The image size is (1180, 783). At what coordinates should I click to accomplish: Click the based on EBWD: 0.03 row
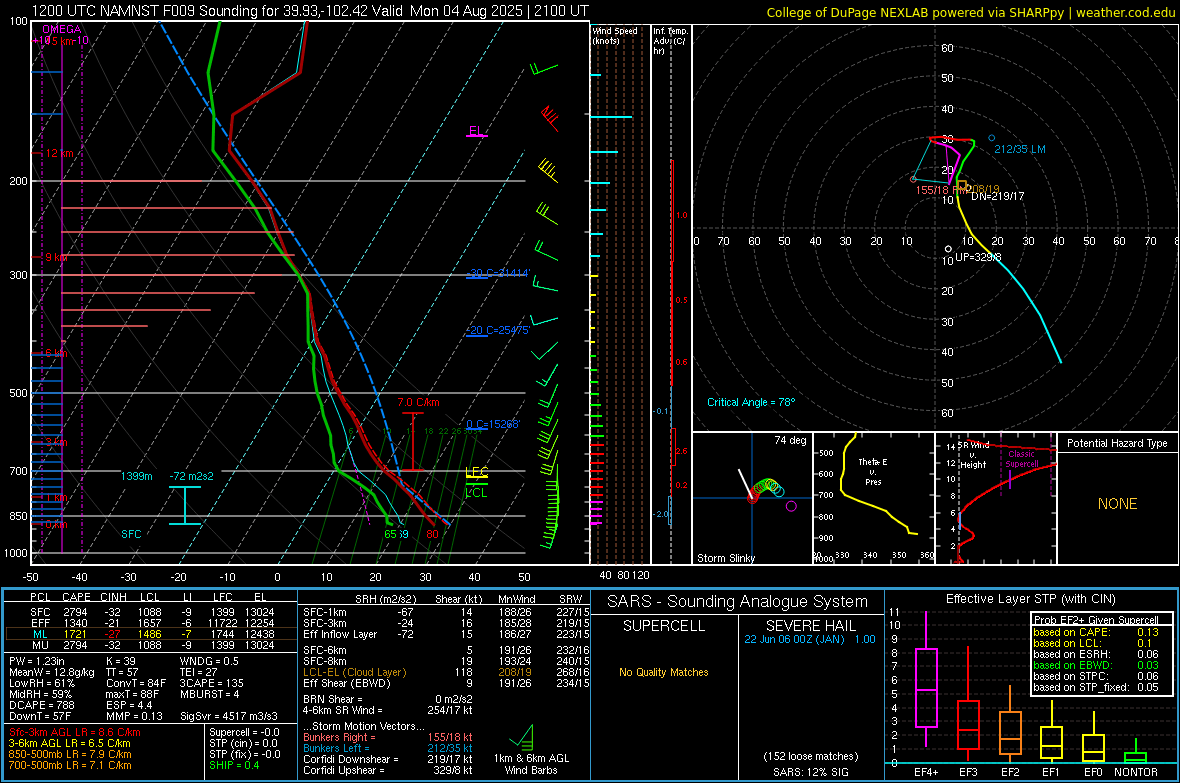tap(1096, 666)
